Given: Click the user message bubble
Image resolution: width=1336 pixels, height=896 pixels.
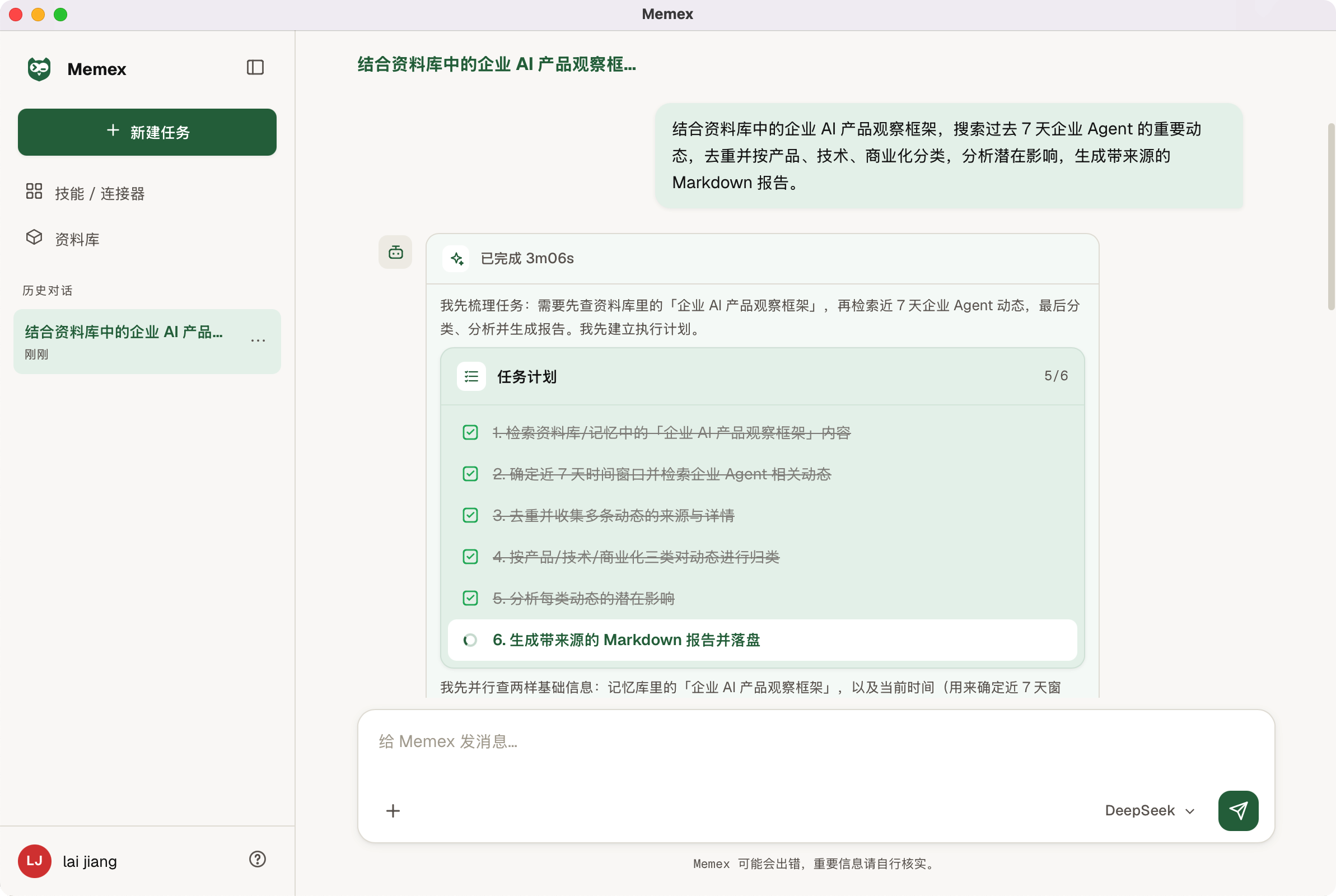Looking at the screenshot, I should [948, 156].
